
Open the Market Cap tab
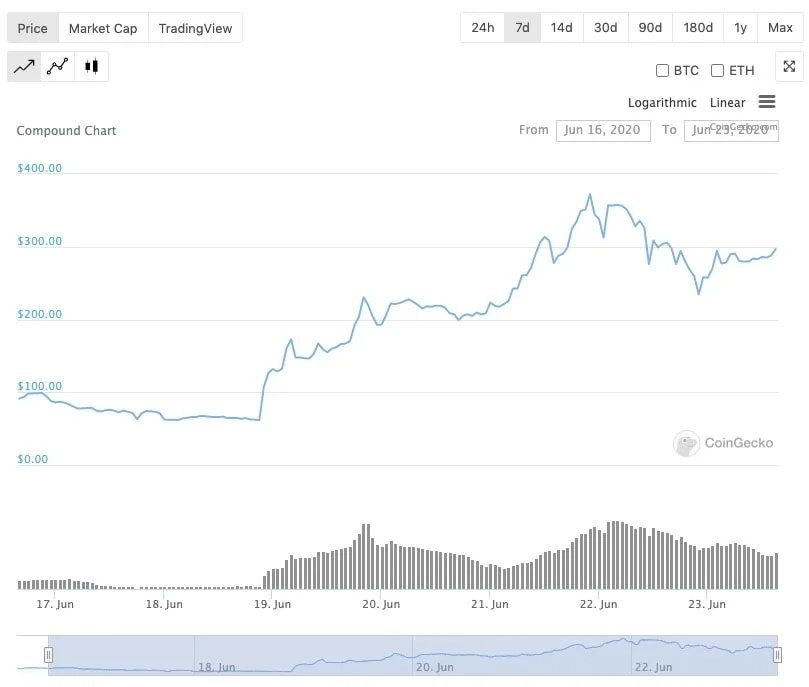pos(103,28)
